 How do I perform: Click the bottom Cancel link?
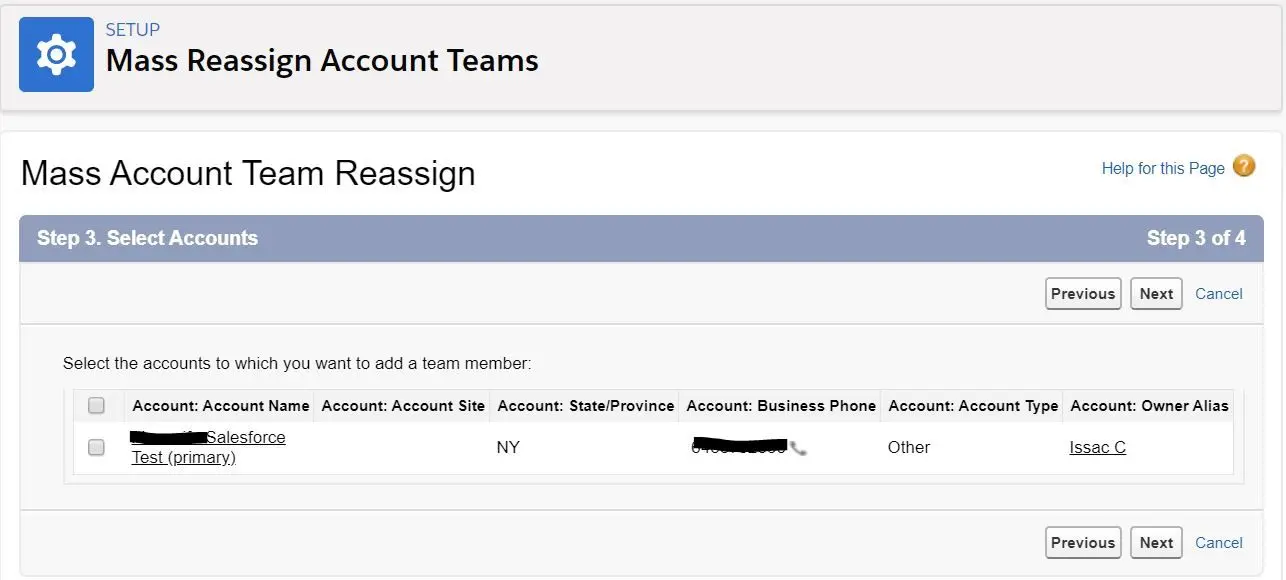tap(1219, 543)
